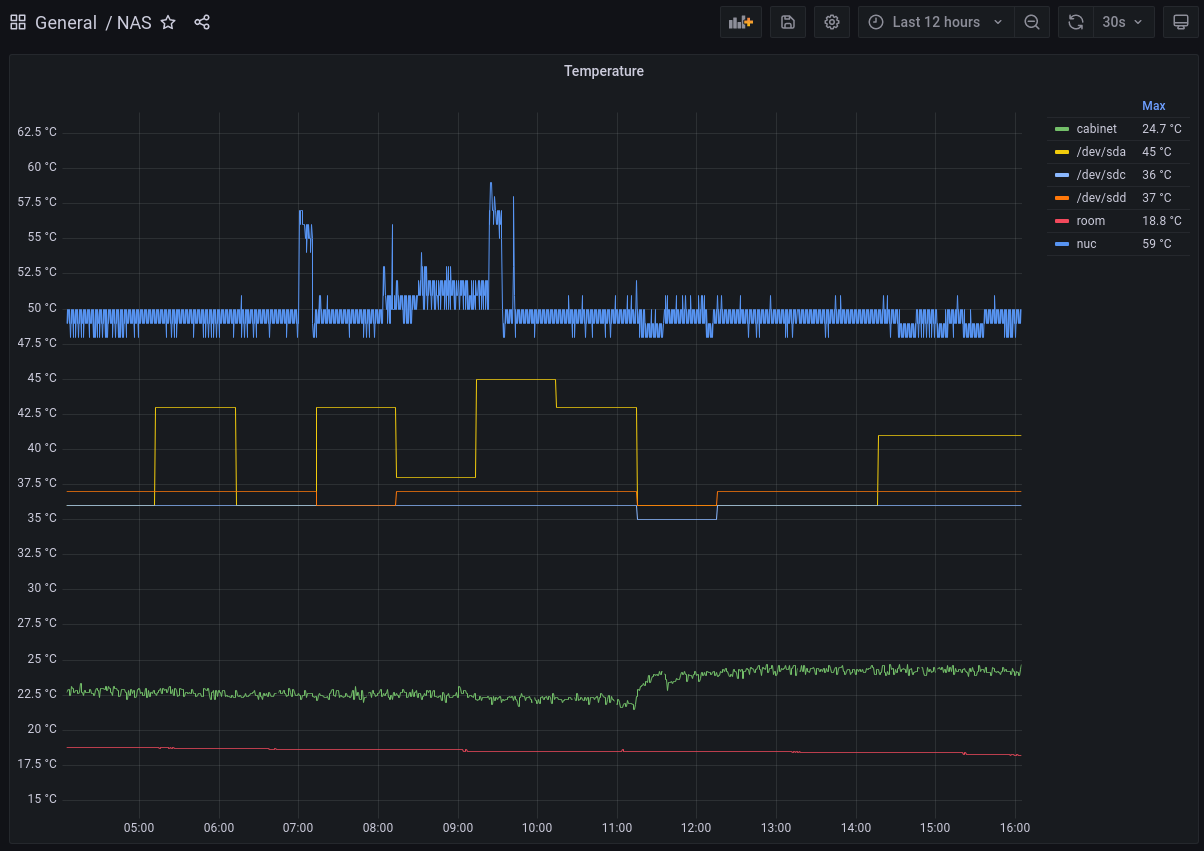The height and width of the screenshot is (851, 1204).
Task: Star the NAS dashboard as favorite
Action: tap(168, 22)
